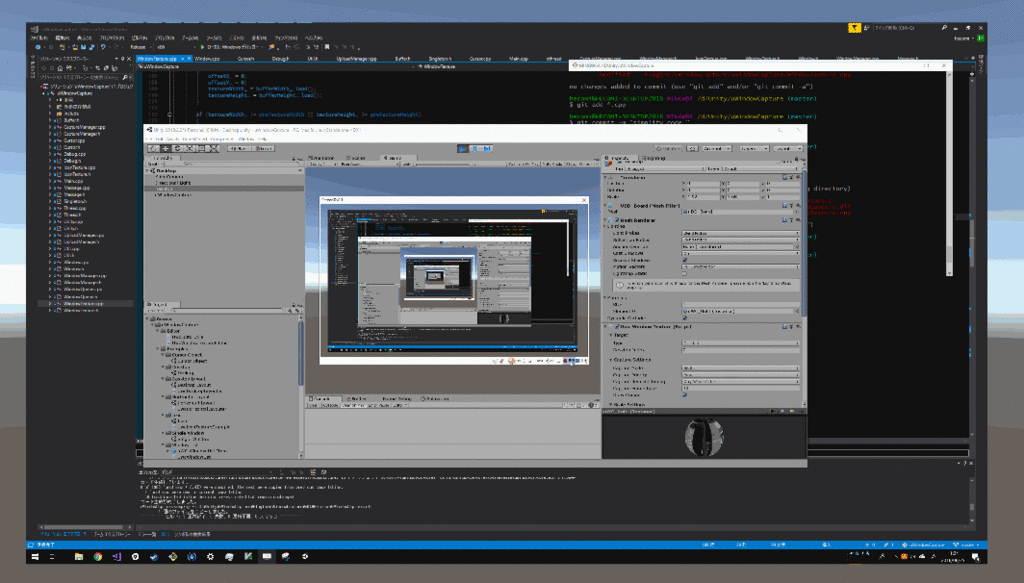Toggle Dynamic Occluded checkbox in Inspector
1024x583 pixels.
click(684, 318)
